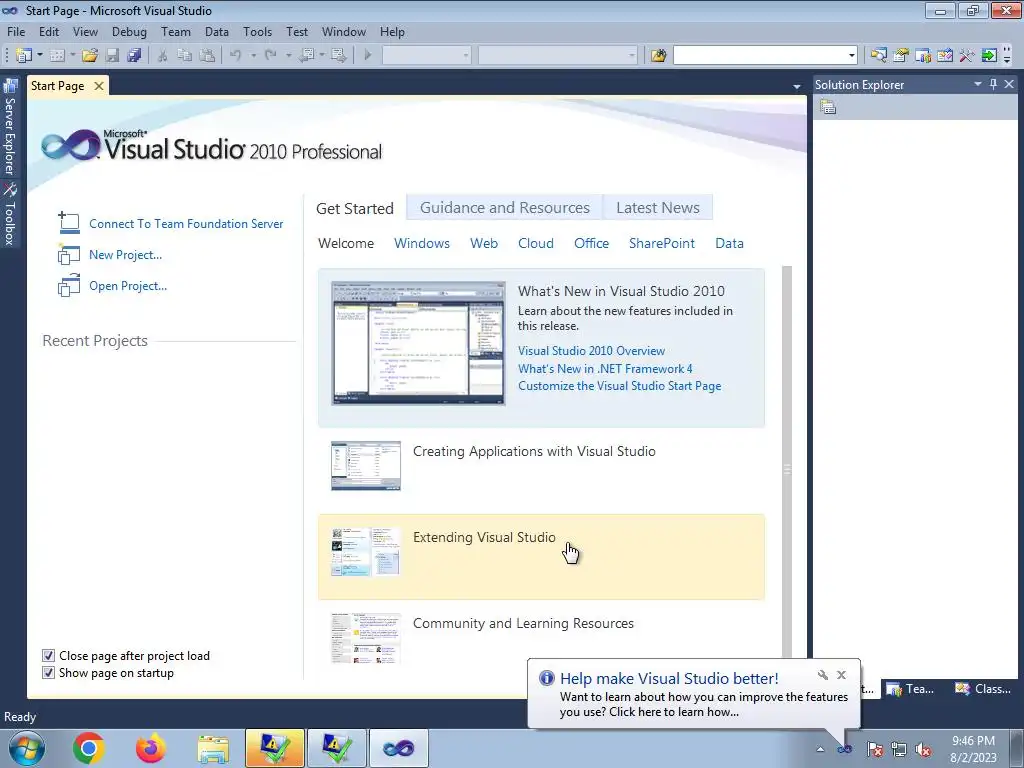This screenshot has height=768, width=1024.
Task: Open the New Project icon dropdown arrow
Action: [40, 56]
